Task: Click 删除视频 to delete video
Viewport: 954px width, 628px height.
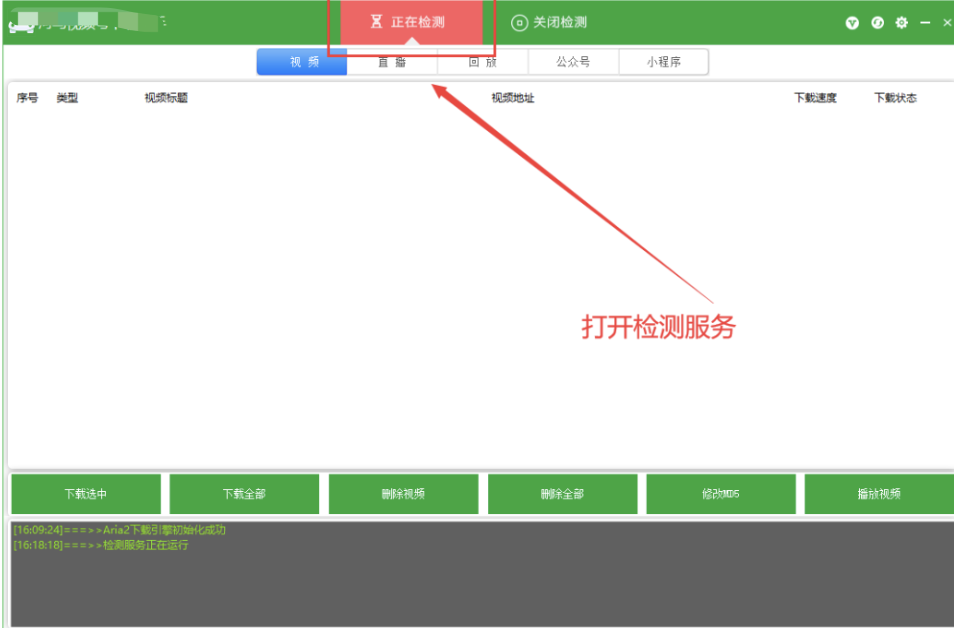Action: (405, 494)
